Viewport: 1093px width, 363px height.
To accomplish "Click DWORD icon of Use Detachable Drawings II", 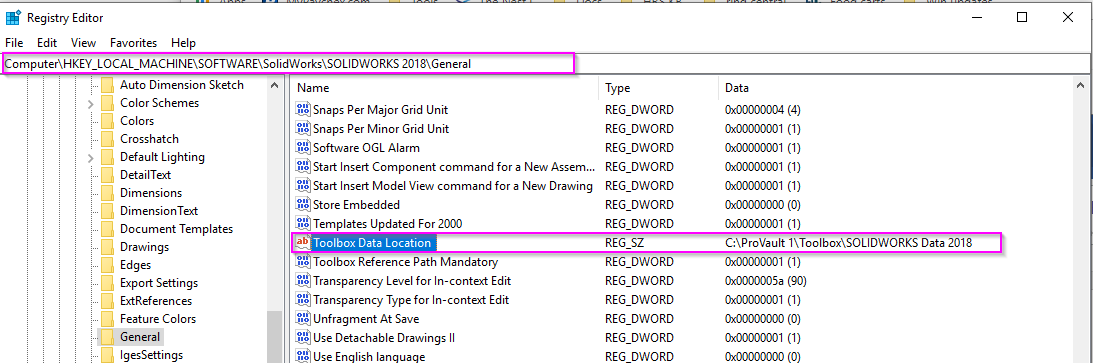I will [x=303, y=338].
